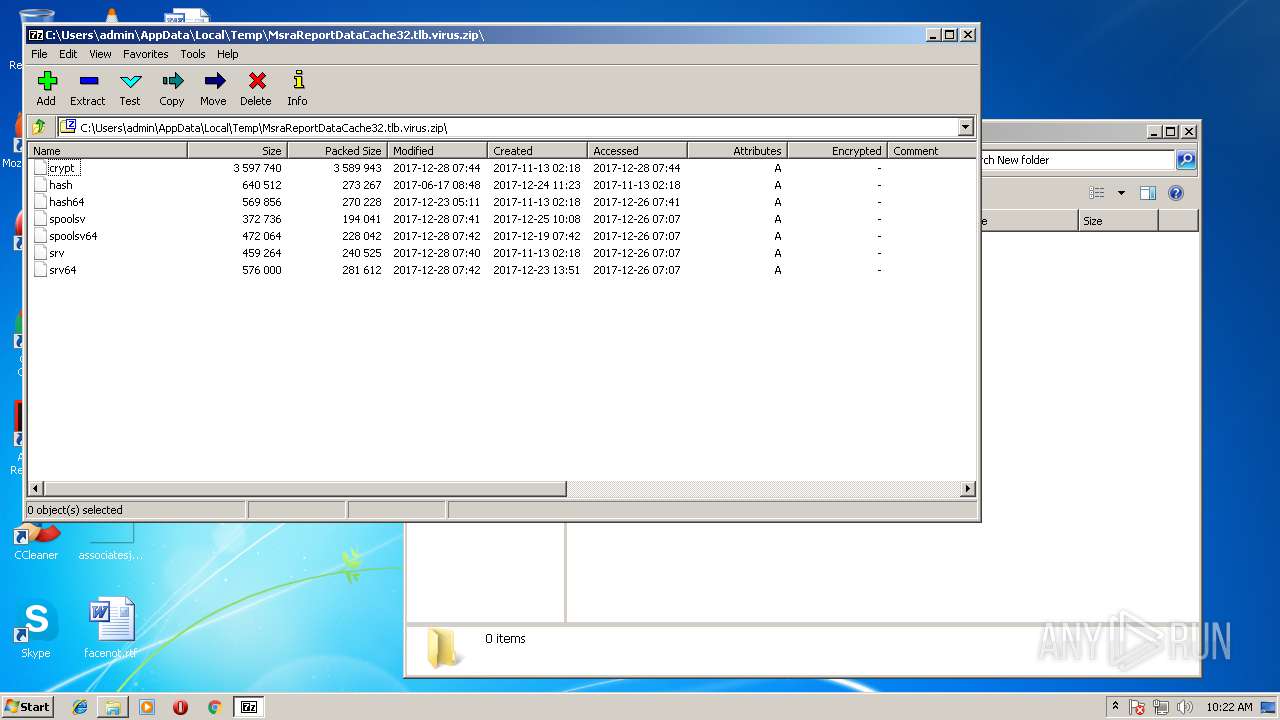
Task: Launch Chrome from the taskbar
Action: [x=214, y=707]
